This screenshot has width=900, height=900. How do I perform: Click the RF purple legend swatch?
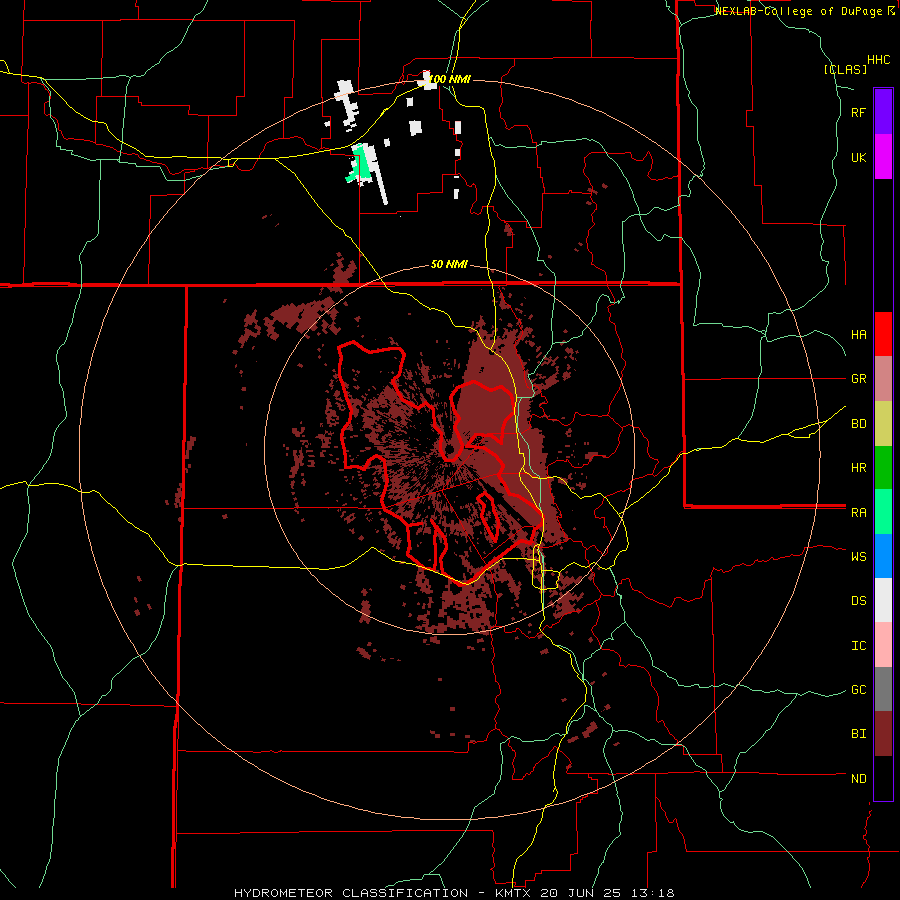[x=883, y=112]
